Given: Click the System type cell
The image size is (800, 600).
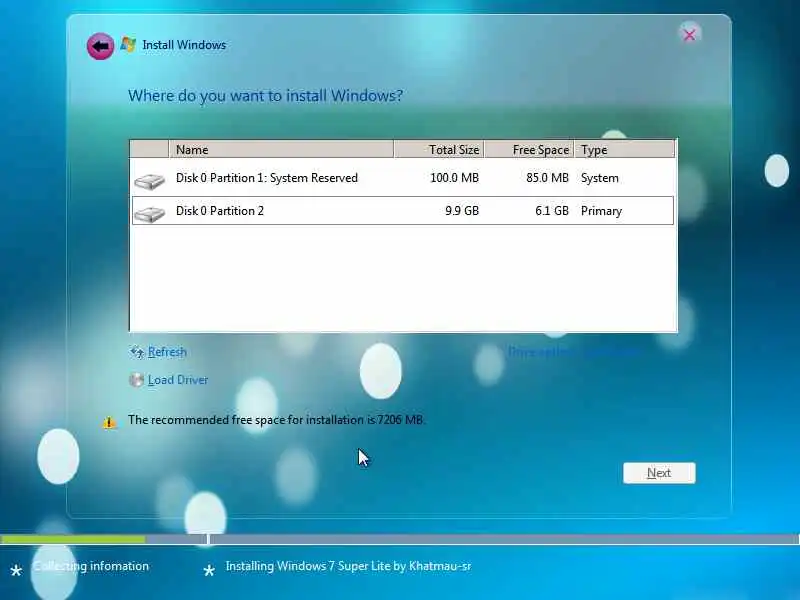Looking at the screenshot, I should tap(600, 178).
